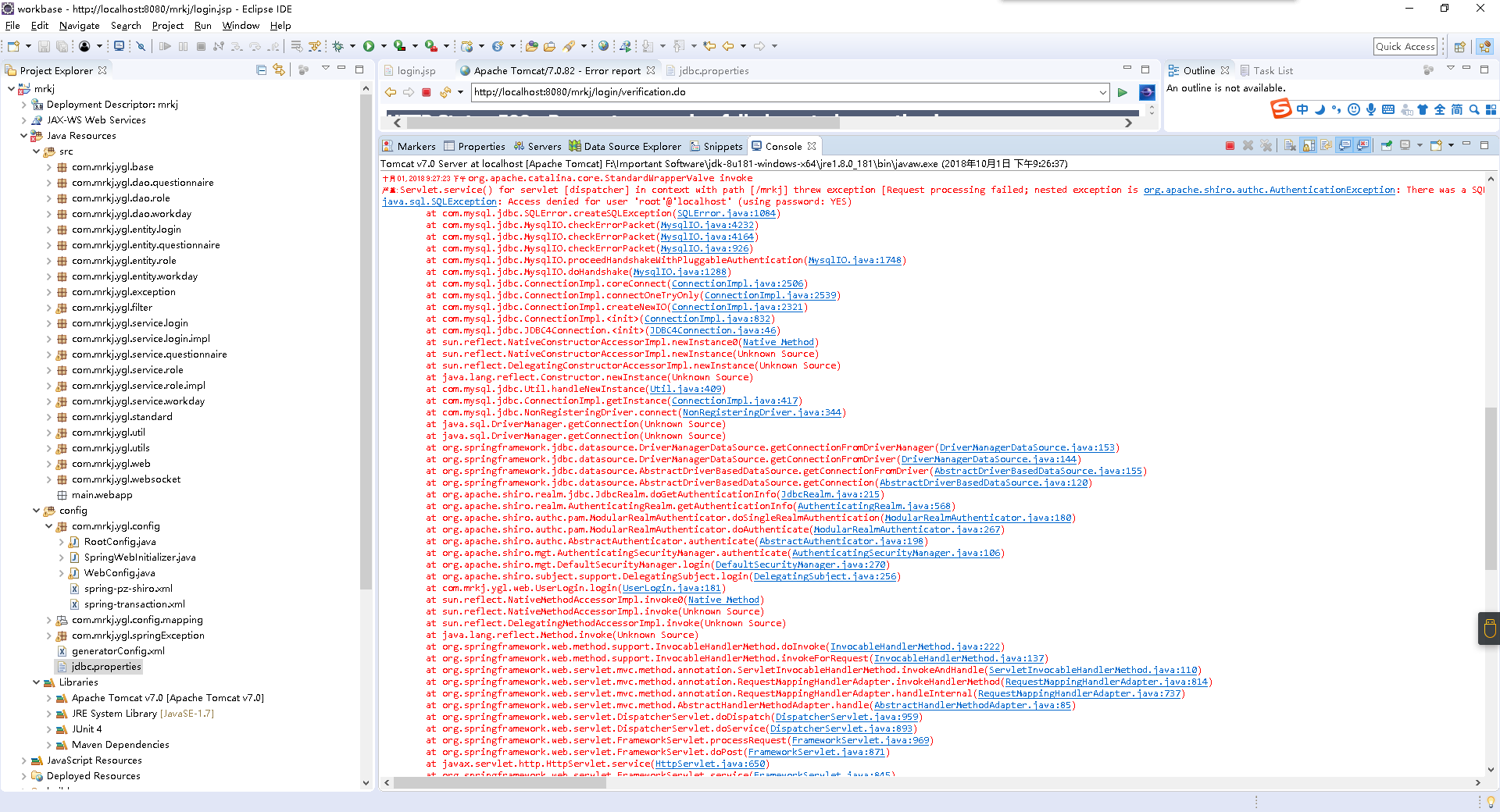The image size is (1500, 812).
Task: Toggle Show Console on standard error change
Action: pyautogui.click(x=1362, y=146)
